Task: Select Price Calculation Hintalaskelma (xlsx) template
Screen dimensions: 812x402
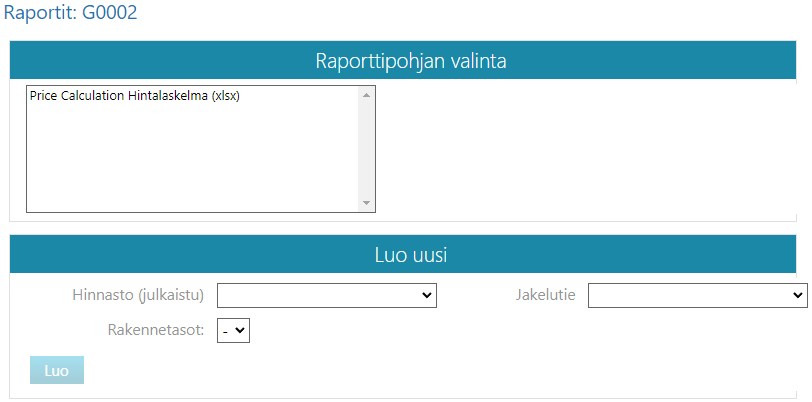Action: [135, 97]
